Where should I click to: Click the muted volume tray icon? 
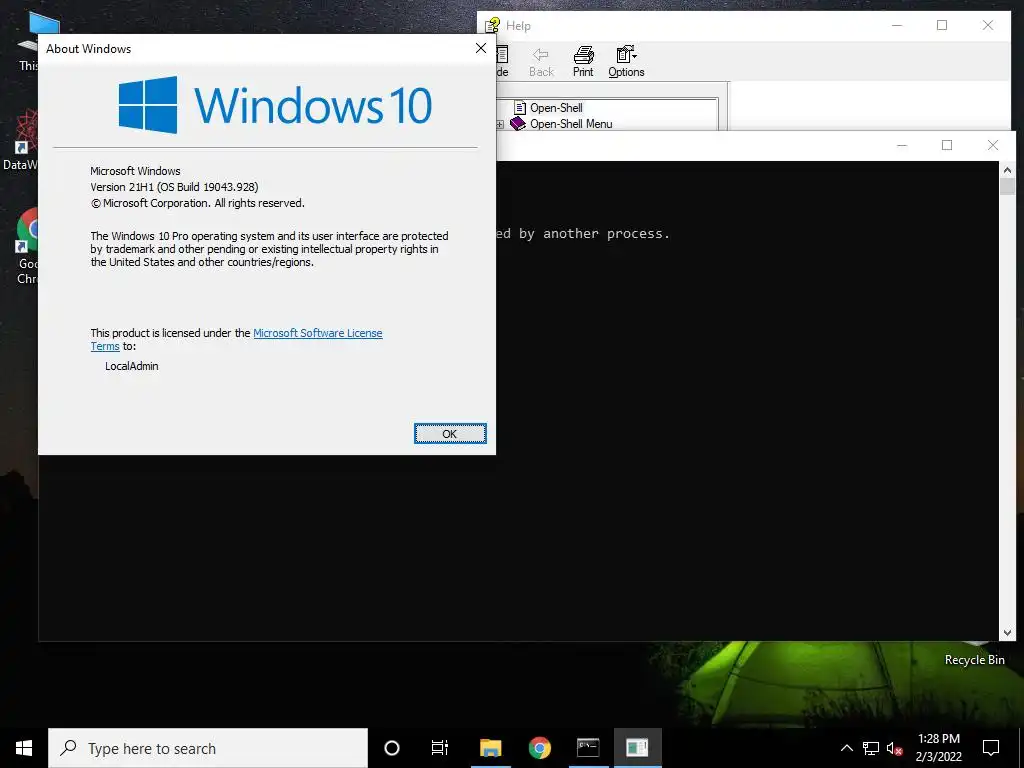click(x=894, y=748)
